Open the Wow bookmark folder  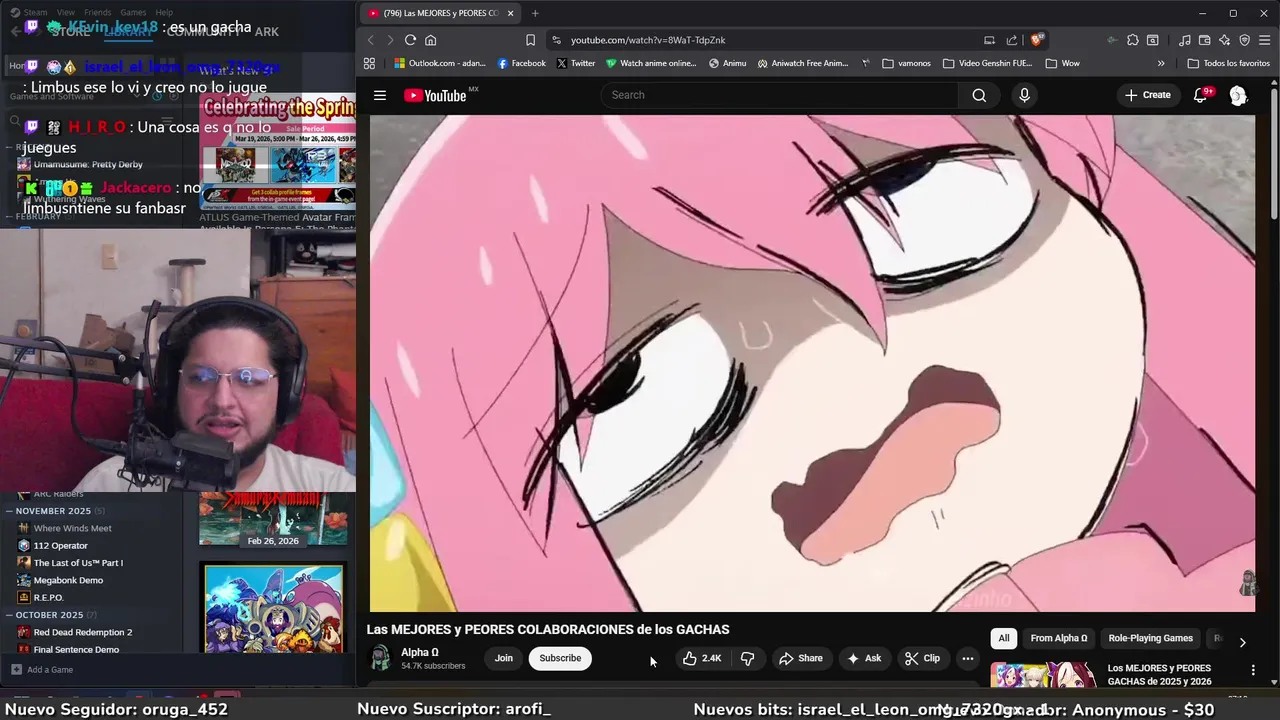pyautogui.click(x=1063, y=63)
